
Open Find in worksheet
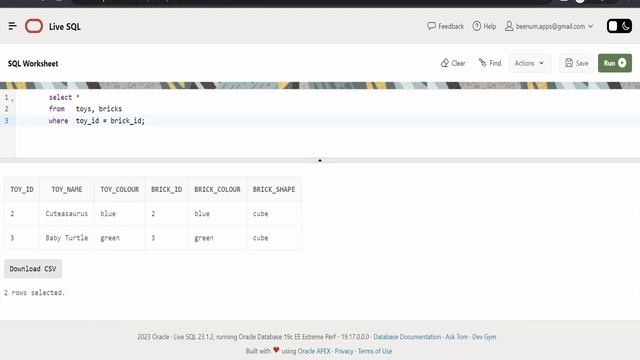490,63
